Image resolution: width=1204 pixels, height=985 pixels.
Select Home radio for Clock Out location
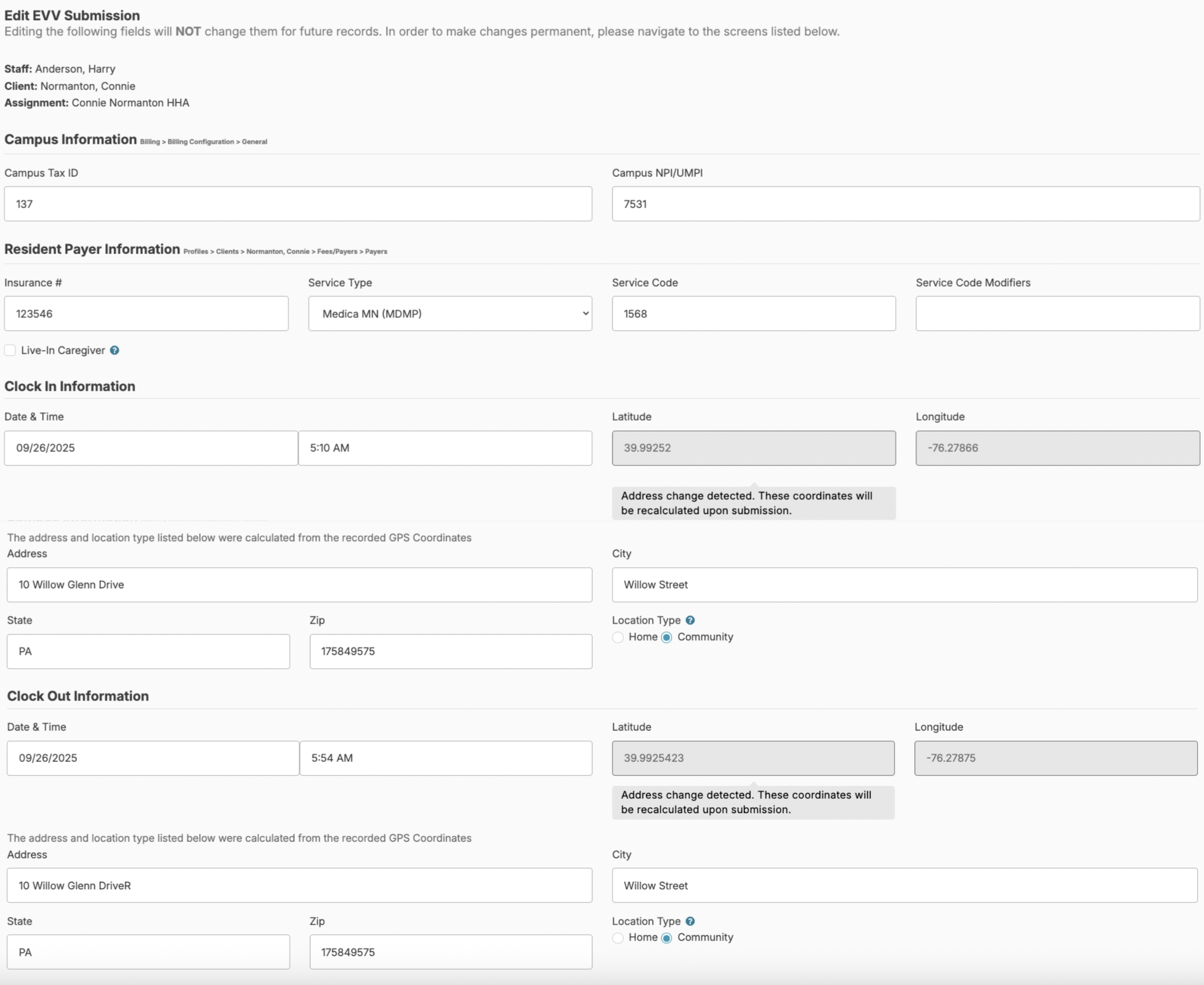click(x=618, y=938)
